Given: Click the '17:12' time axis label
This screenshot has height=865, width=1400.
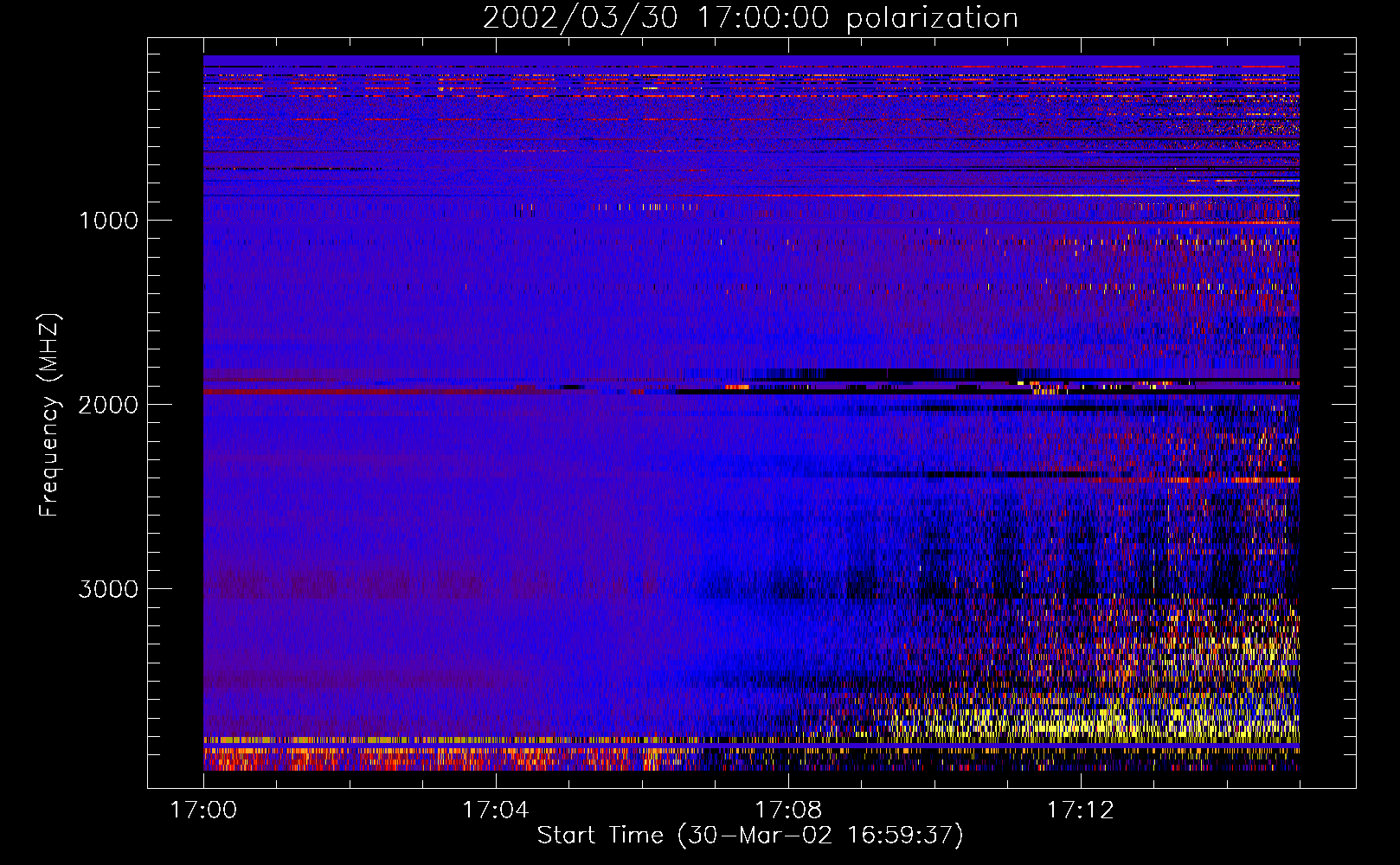Looking at the screenshot, I should pyautogui.click(x=1080, y=811).
